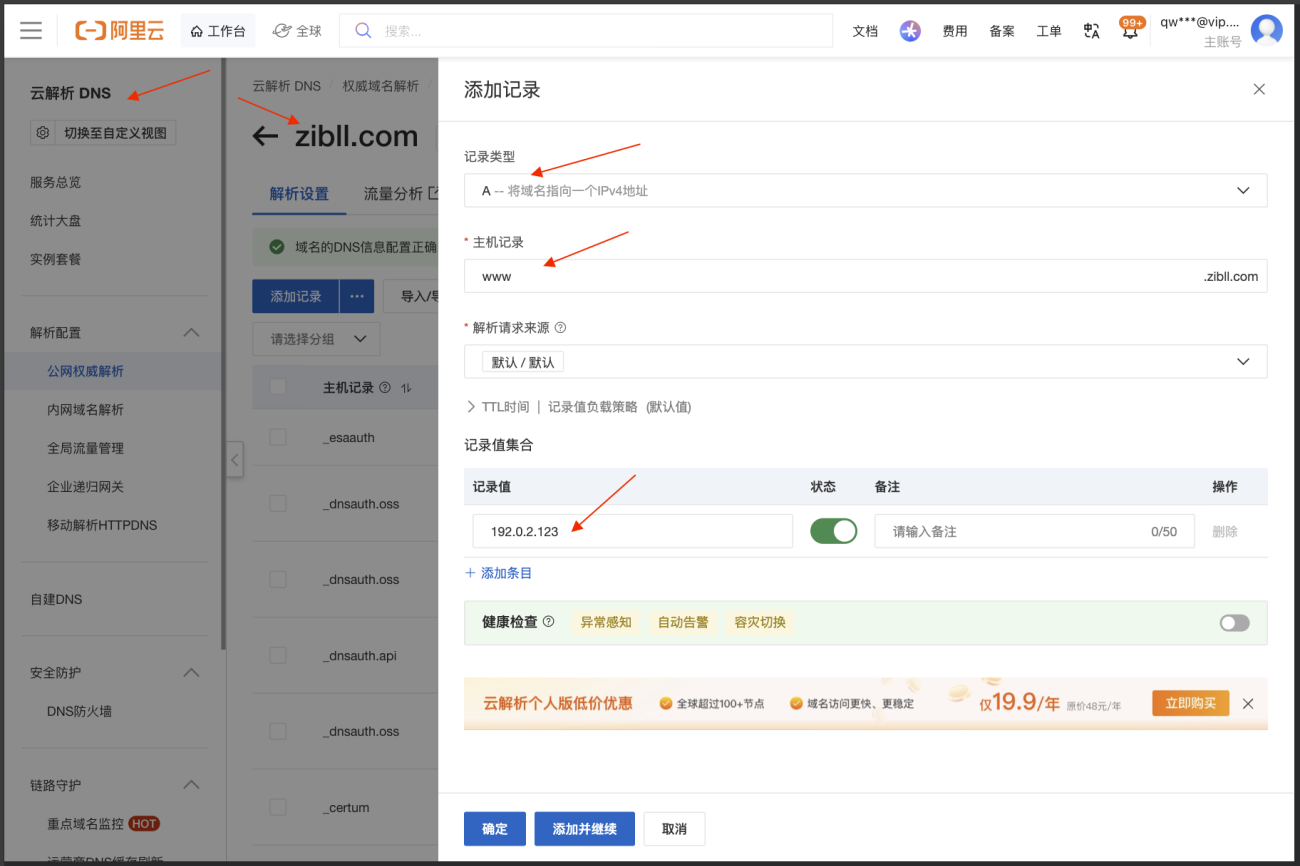Enable the 健康检查 switch

pyautogui.click(x=1234, y=623)
